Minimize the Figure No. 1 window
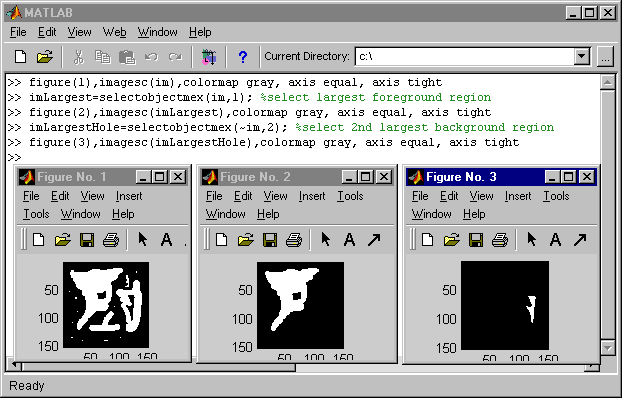 (x=143, y=177)
